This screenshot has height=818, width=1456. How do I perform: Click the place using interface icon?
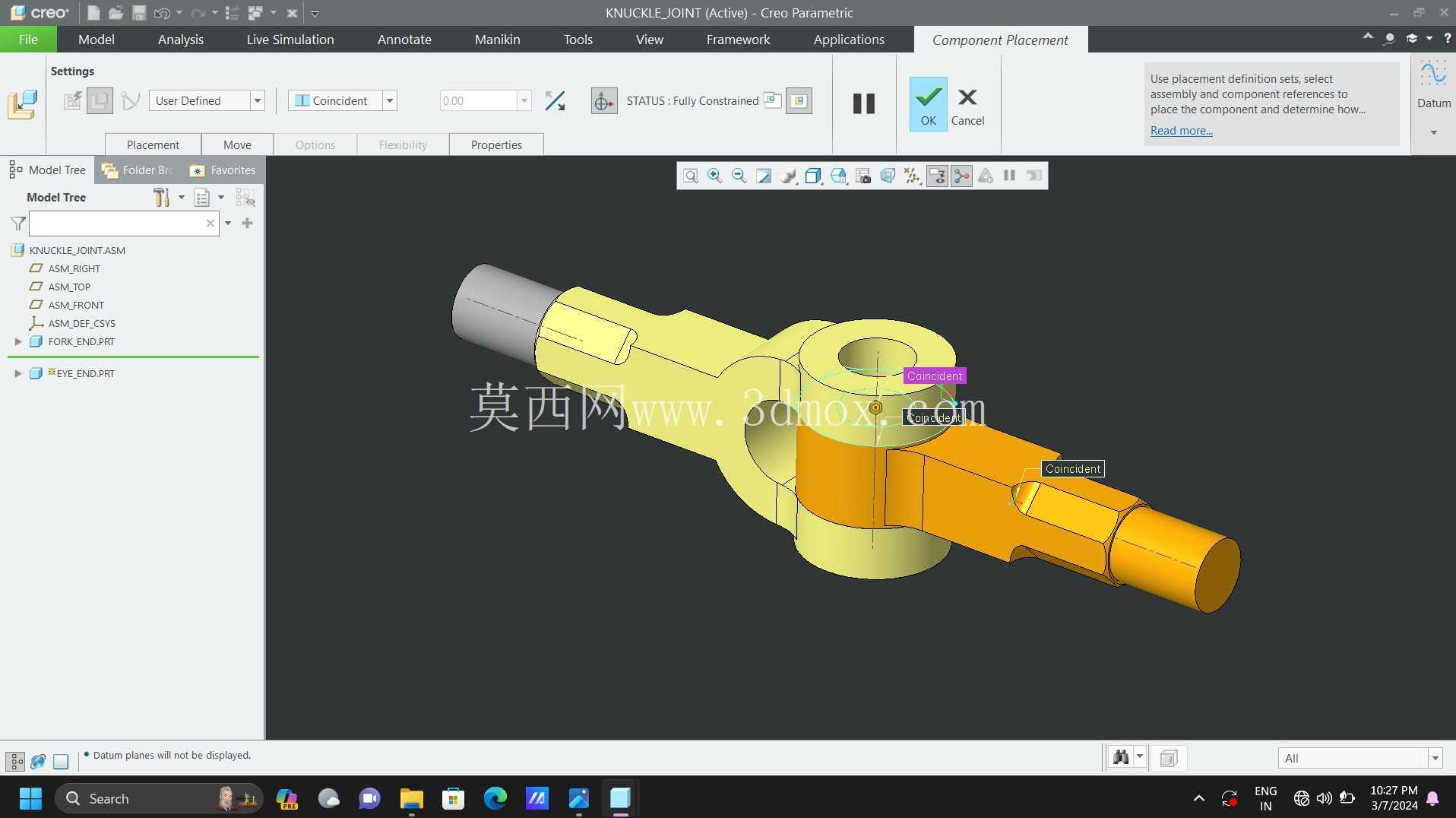coord(73,100)
